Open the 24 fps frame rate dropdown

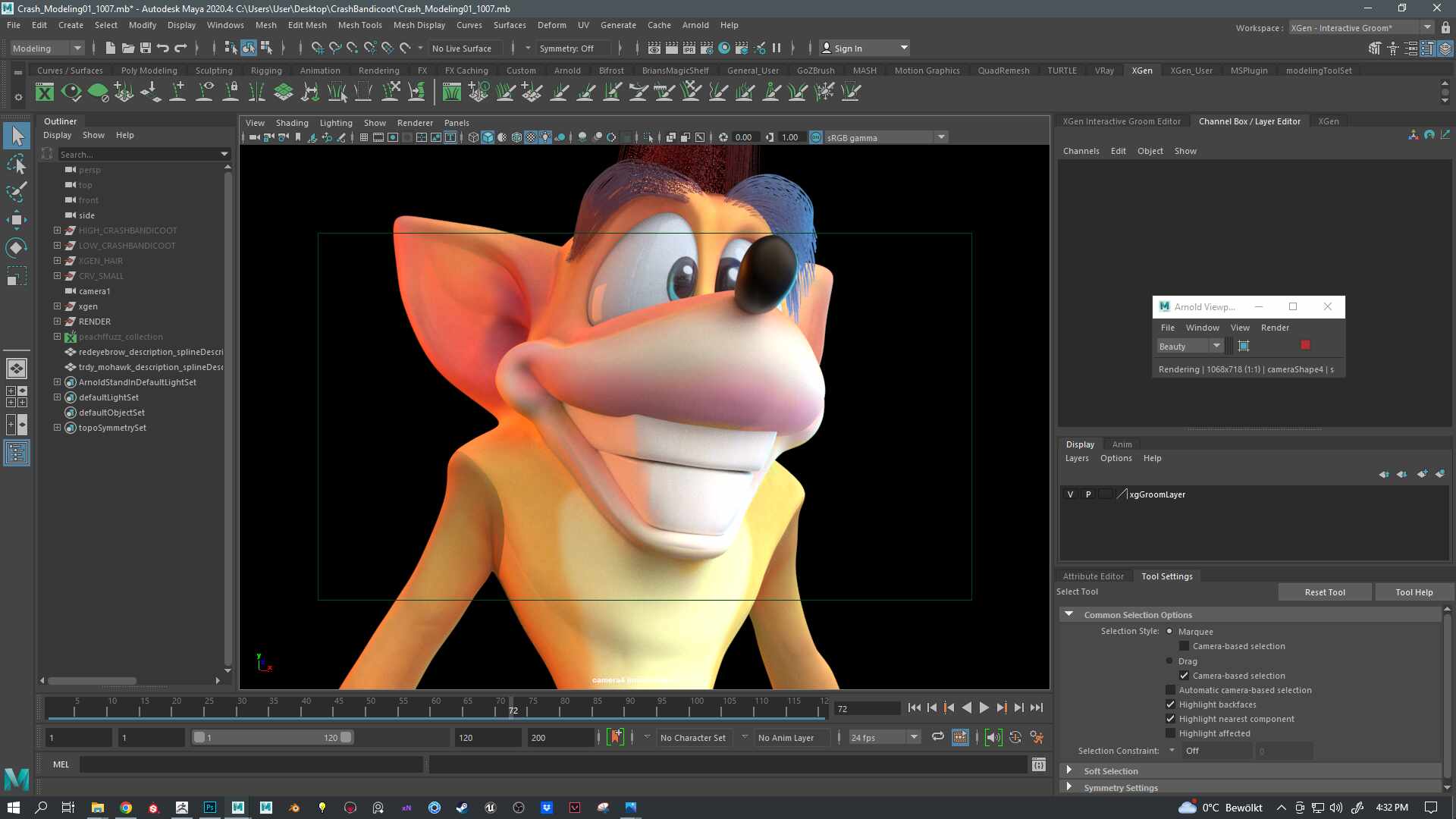point(884,737)
